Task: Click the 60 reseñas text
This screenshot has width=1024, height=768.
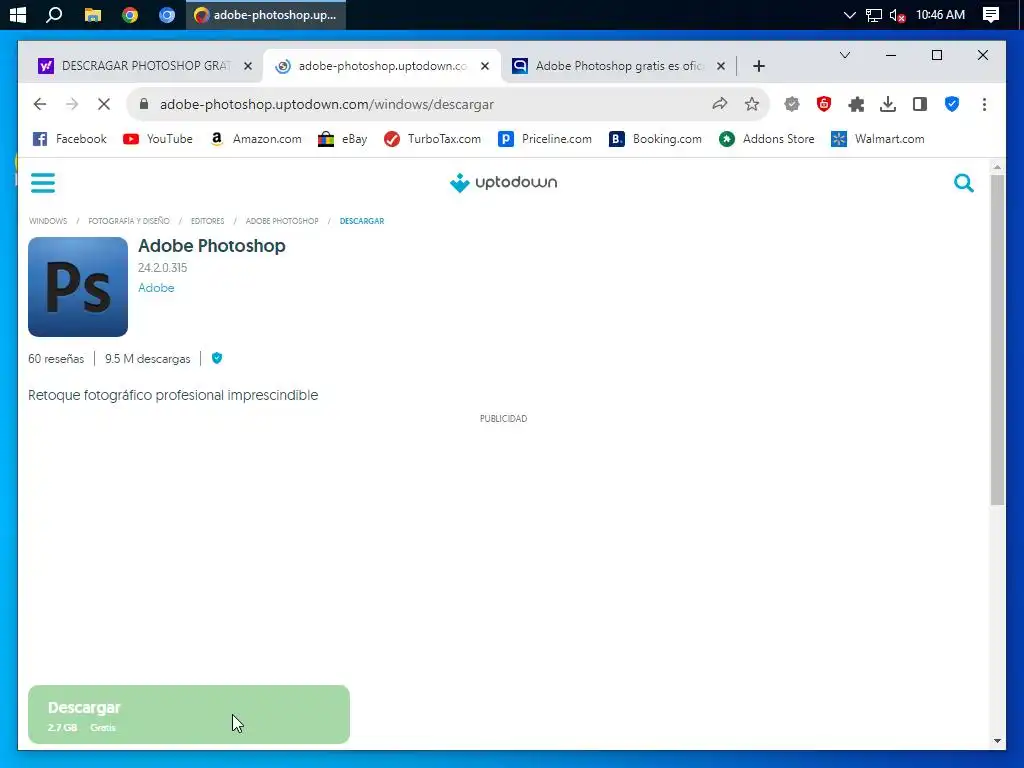Action: tap(56, 359)
